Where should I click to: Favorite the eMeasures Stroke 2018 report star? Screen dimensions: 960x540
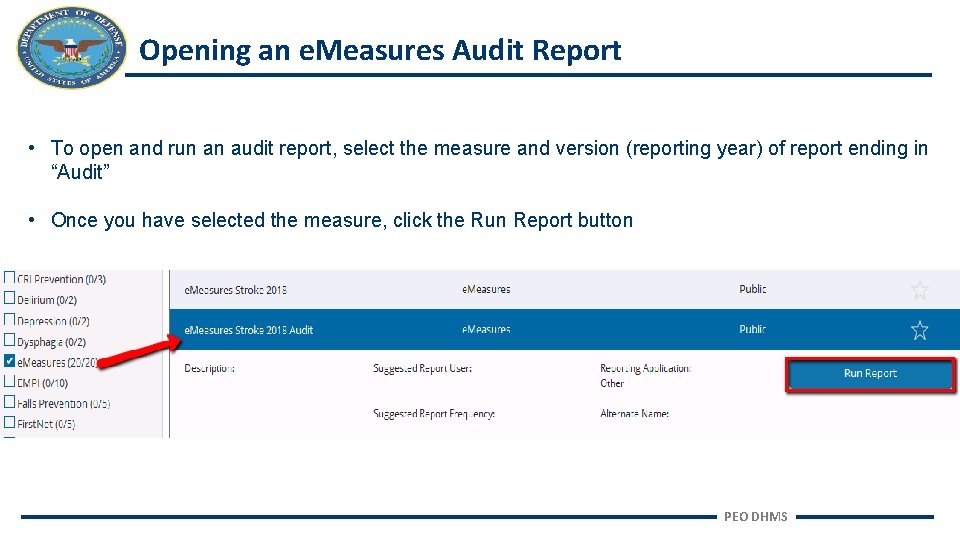point(920,290)
